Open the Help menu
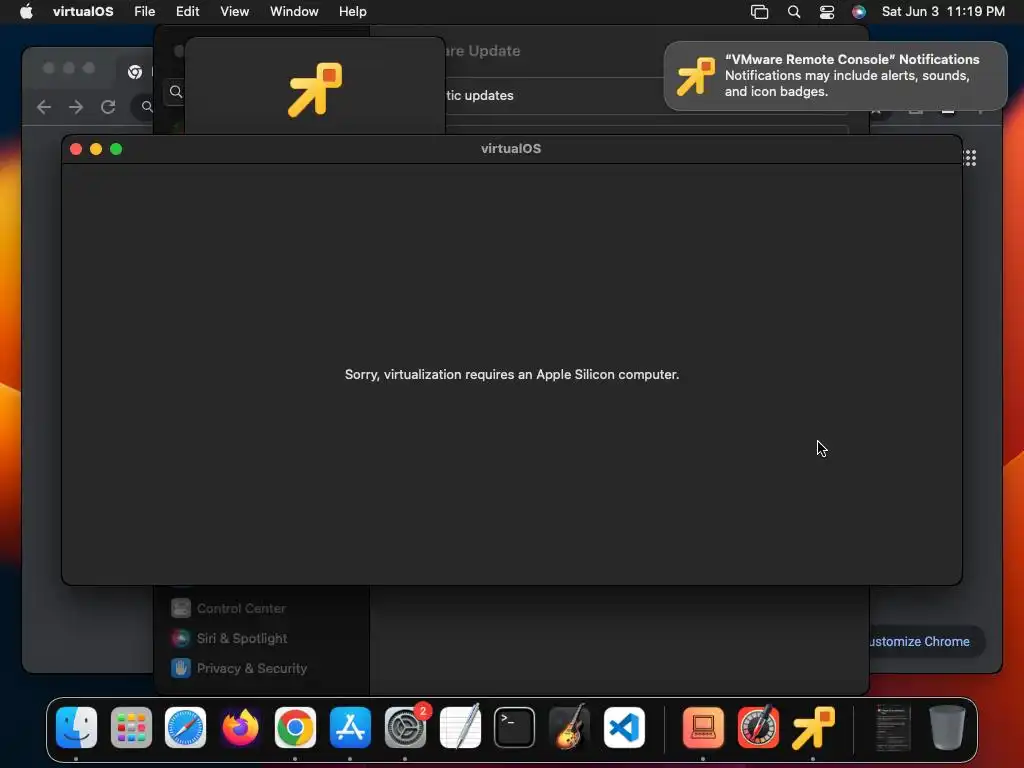This screenshot has width=1024, height=768. coord(353,11)
